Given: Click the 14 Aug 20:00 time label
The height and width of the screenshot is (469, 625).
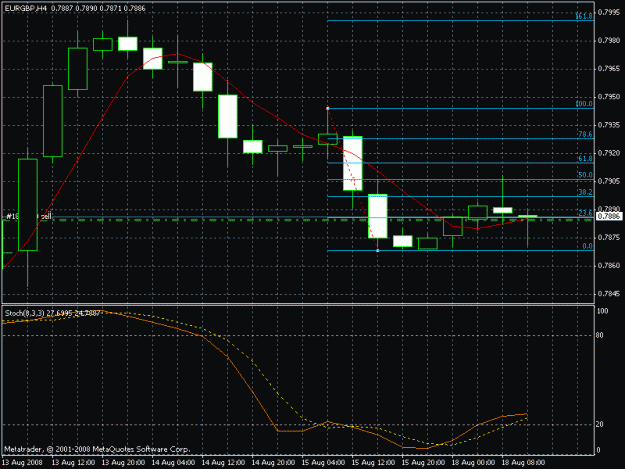Looking at the screenshot, I should click(273, 463).
